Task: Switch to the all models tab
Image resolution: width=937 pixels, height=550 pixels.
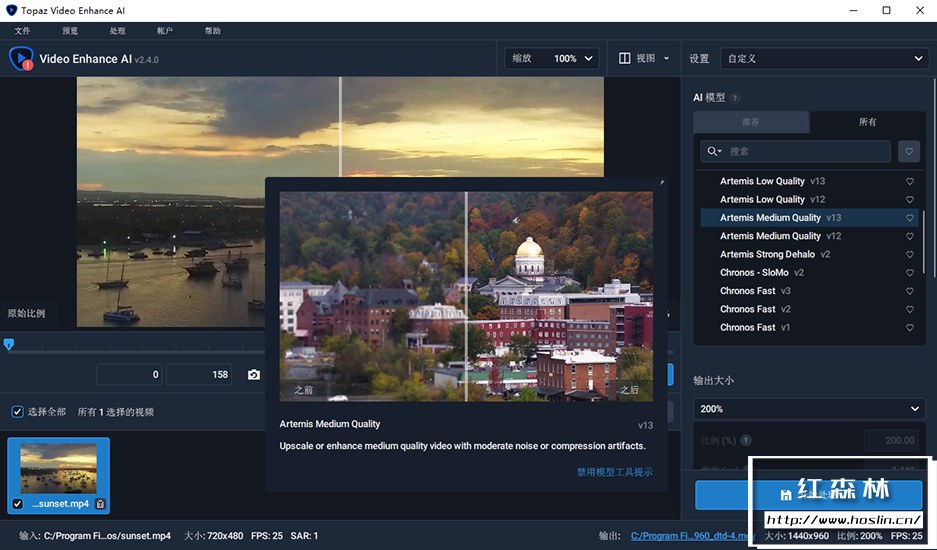Action: point(868,122)
